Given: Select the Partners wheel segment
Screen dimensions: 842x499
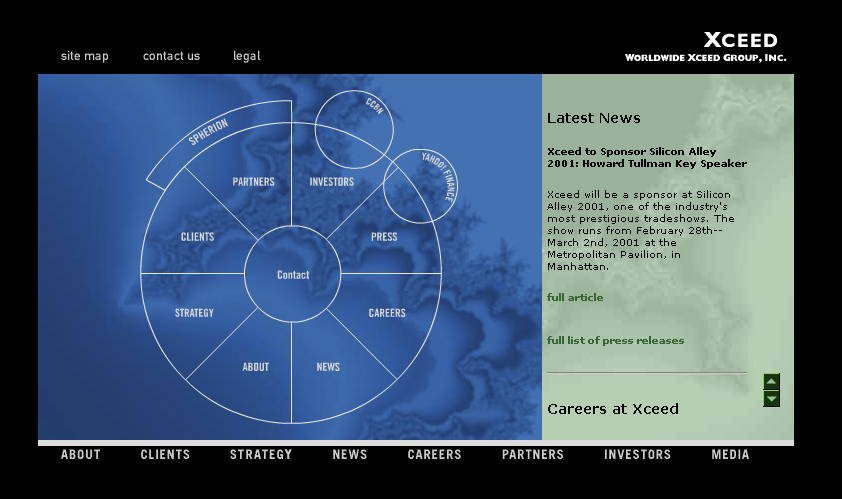Looking at the screenshot, I should [x=253, y=182].
